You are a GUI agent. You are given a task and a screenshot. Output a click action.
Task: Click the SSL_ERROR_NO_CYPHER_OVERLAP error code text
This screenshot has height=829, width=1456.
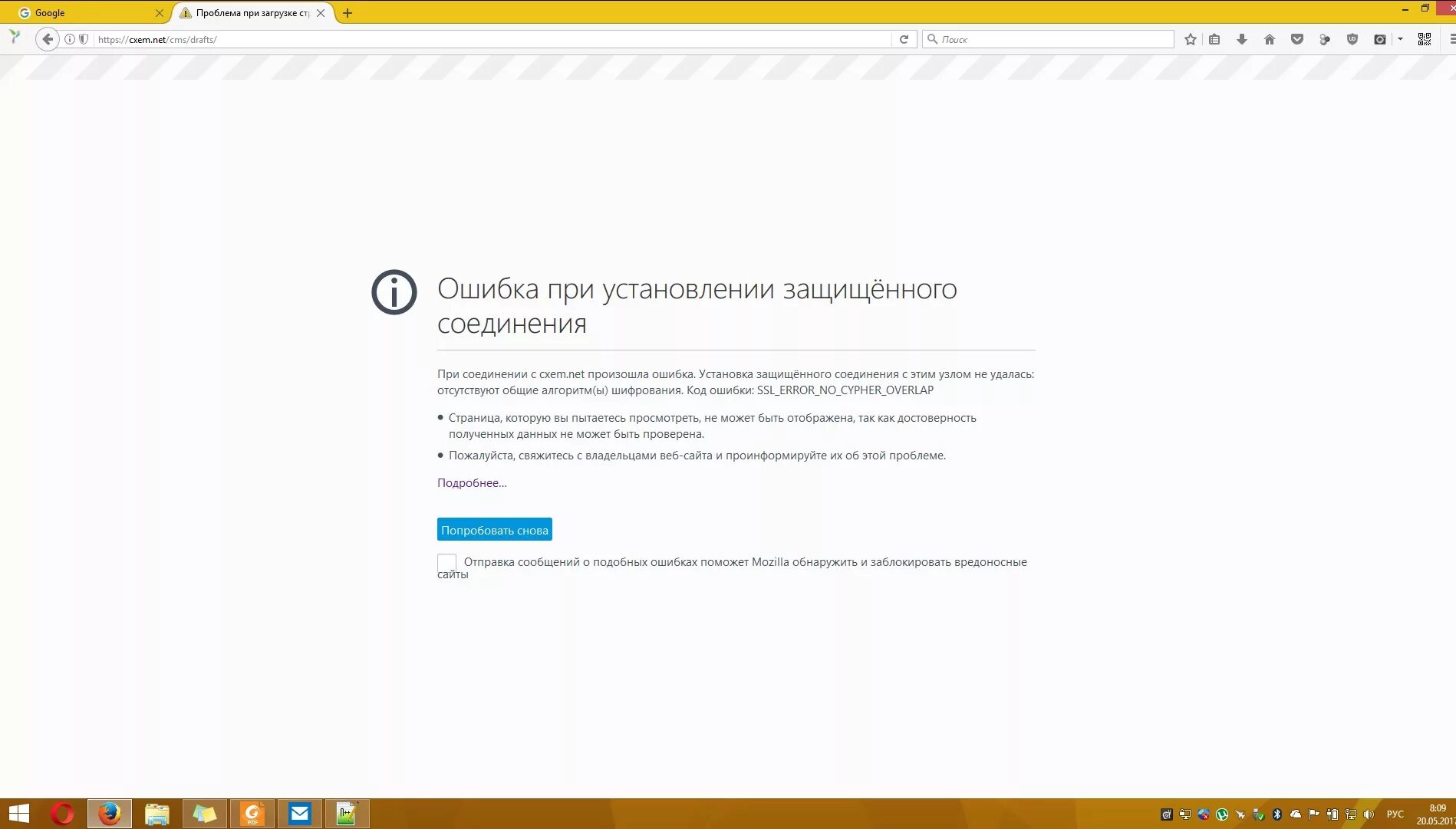coord(845,390)
